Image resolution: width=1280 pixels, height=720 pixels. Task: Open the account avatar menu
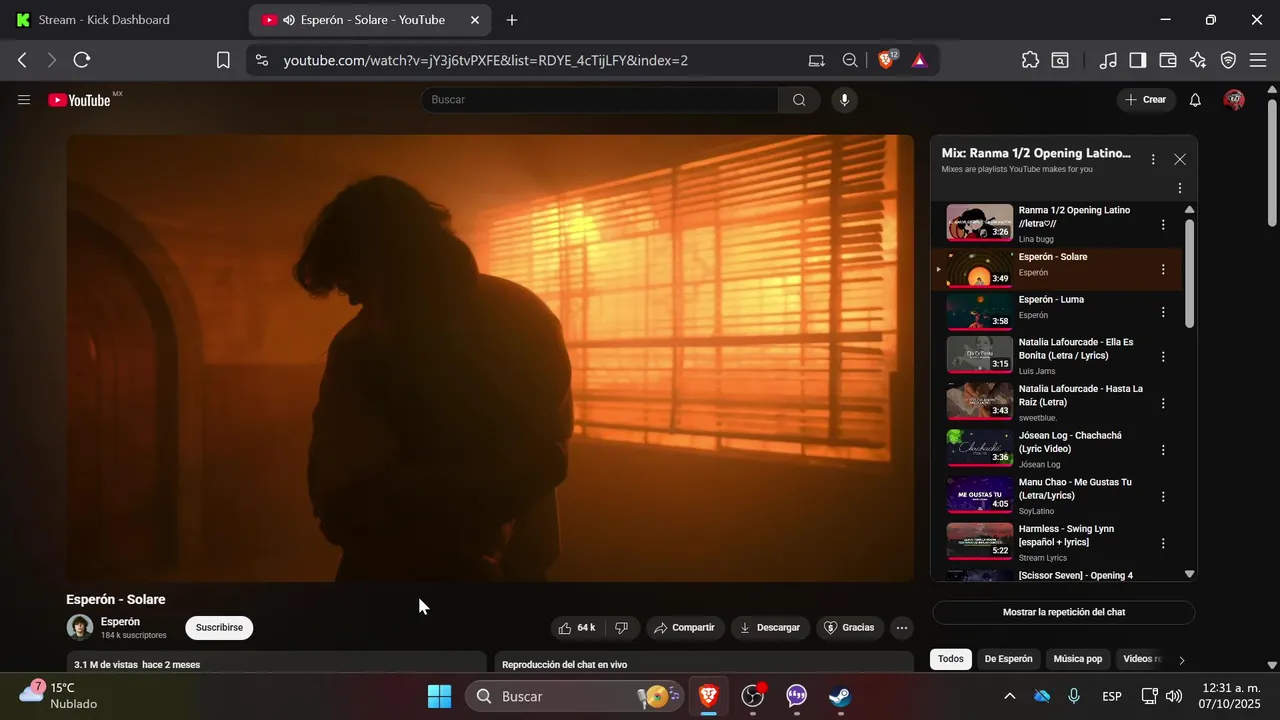[x=1234, y=100]
